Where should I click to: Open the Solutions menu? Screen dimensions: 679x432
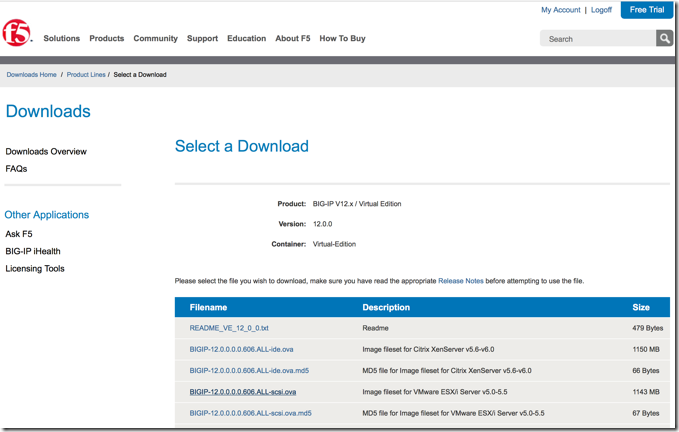[x=61, y=39]
